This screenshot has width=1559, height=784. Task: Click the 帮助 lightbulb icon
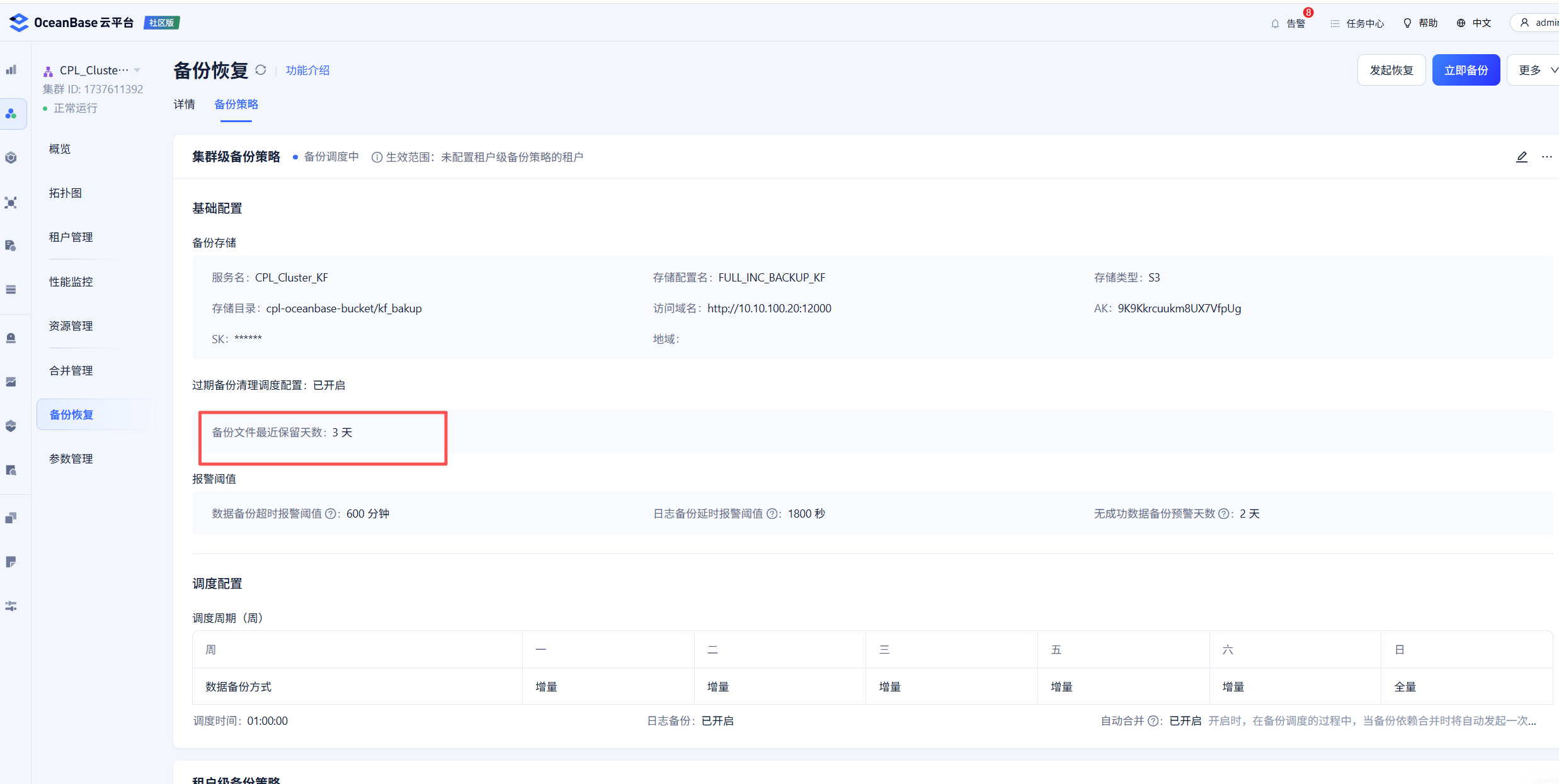coord(1407,23)
